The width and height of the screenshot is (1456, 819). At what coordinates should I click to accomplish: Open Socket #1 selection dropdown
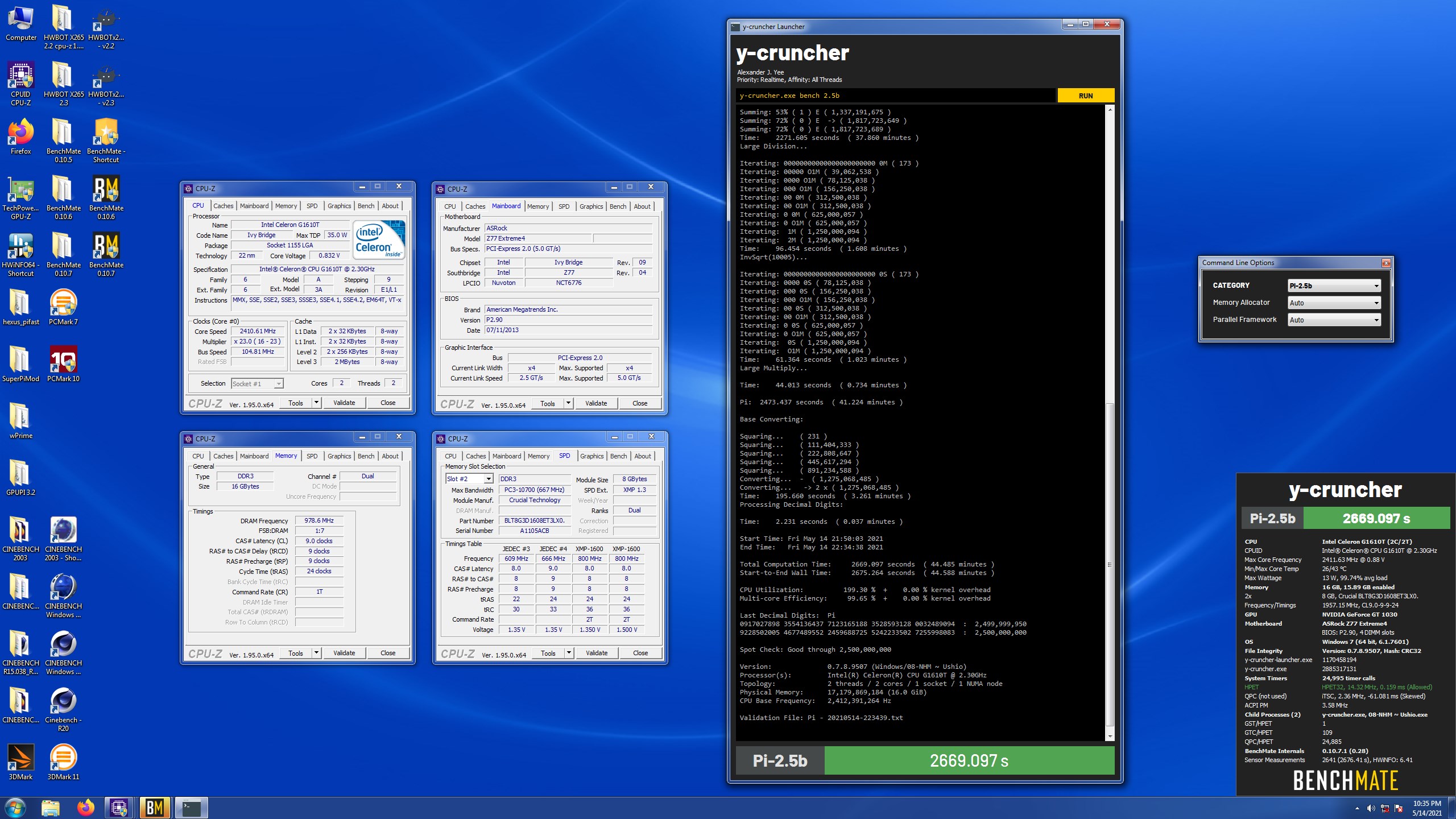257,384
